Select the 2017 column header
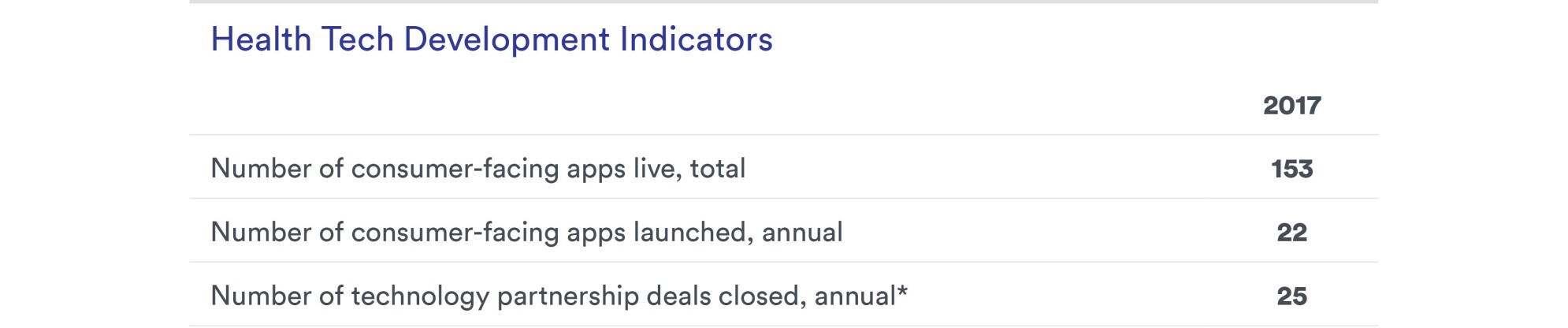The height and width of the screenshot is (328, 1568). [1291, 106]
